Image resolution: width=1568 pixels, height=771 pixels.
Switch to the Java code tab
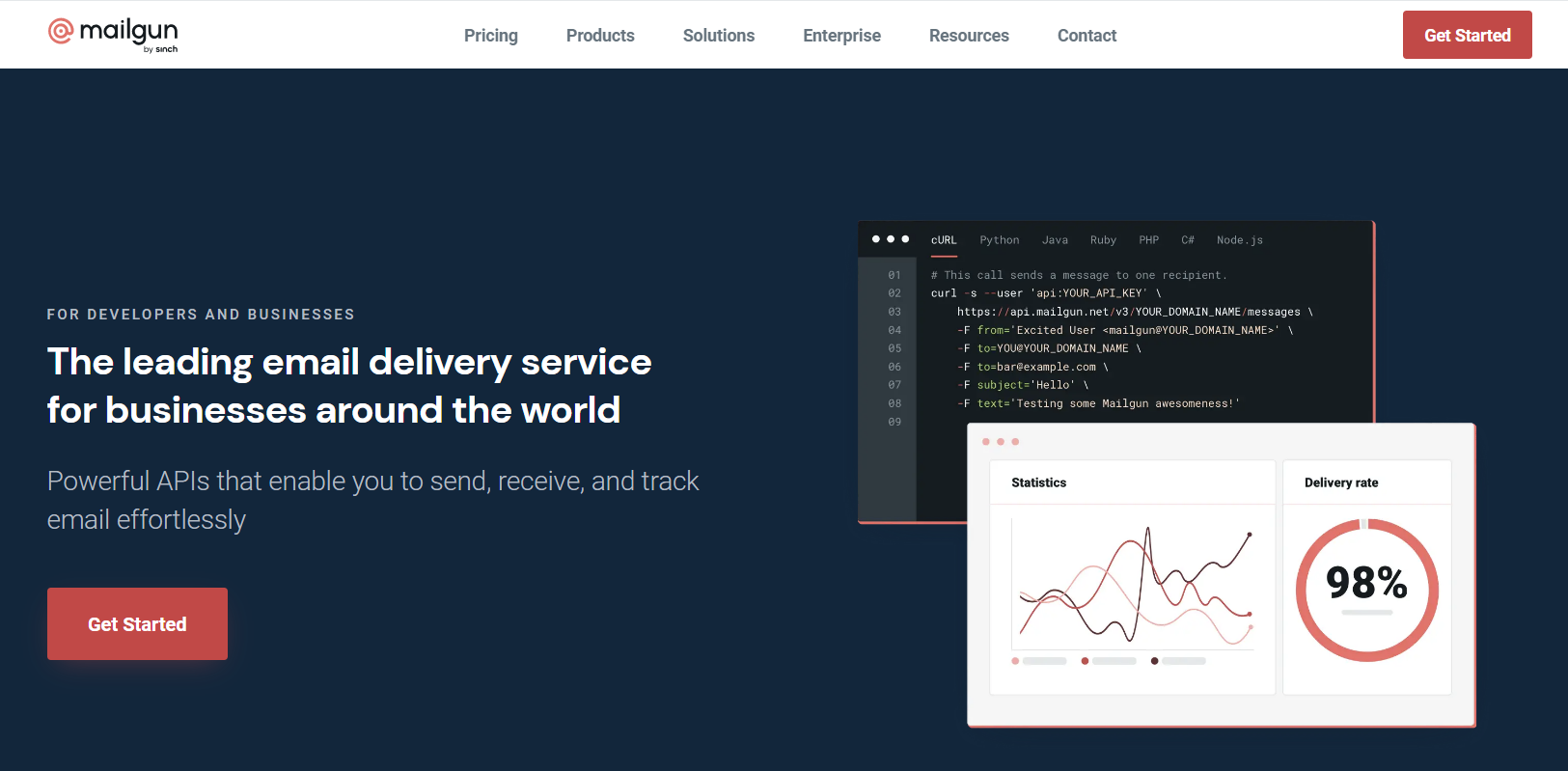coord(1055,240)
